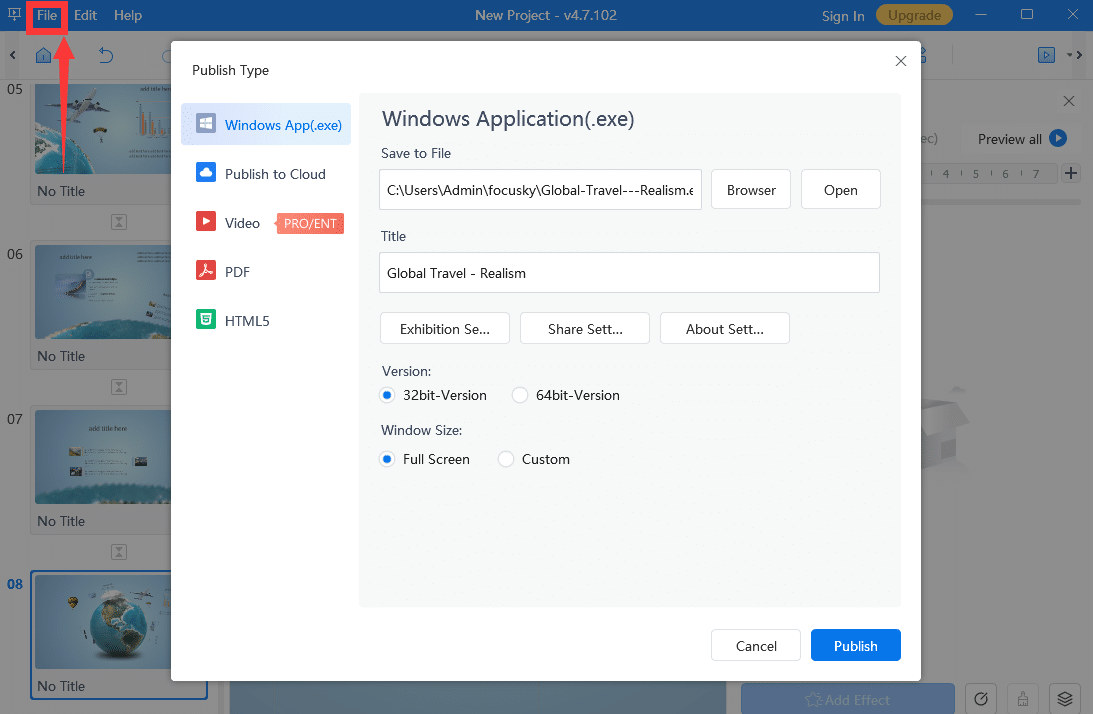This screenshot has height=714, width=1093.
Task: Select the PDF publish type
Action: 237,272
